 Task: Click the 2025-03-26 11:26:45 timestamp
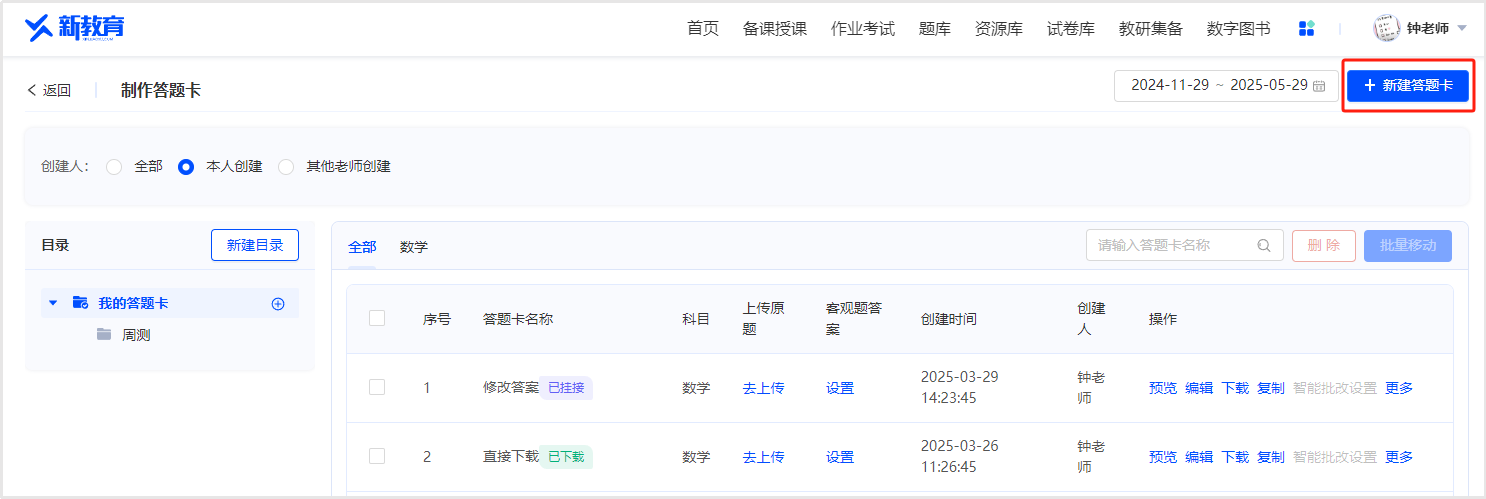pos(960,456)
